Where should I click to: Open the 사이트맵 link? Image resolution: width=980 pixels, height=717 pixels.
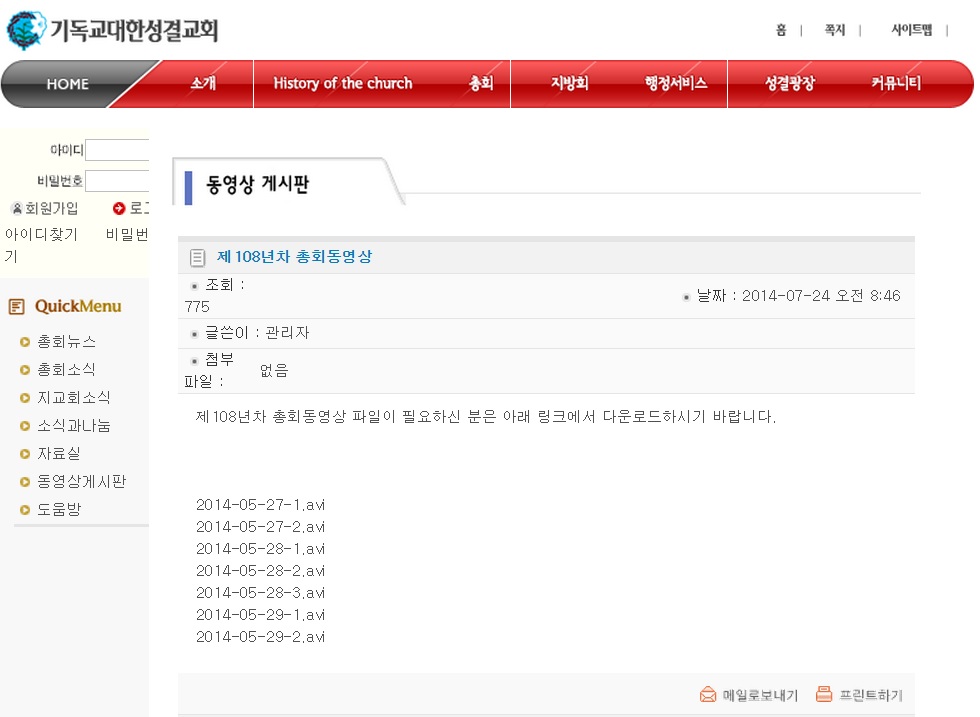(x=911, y=30)
